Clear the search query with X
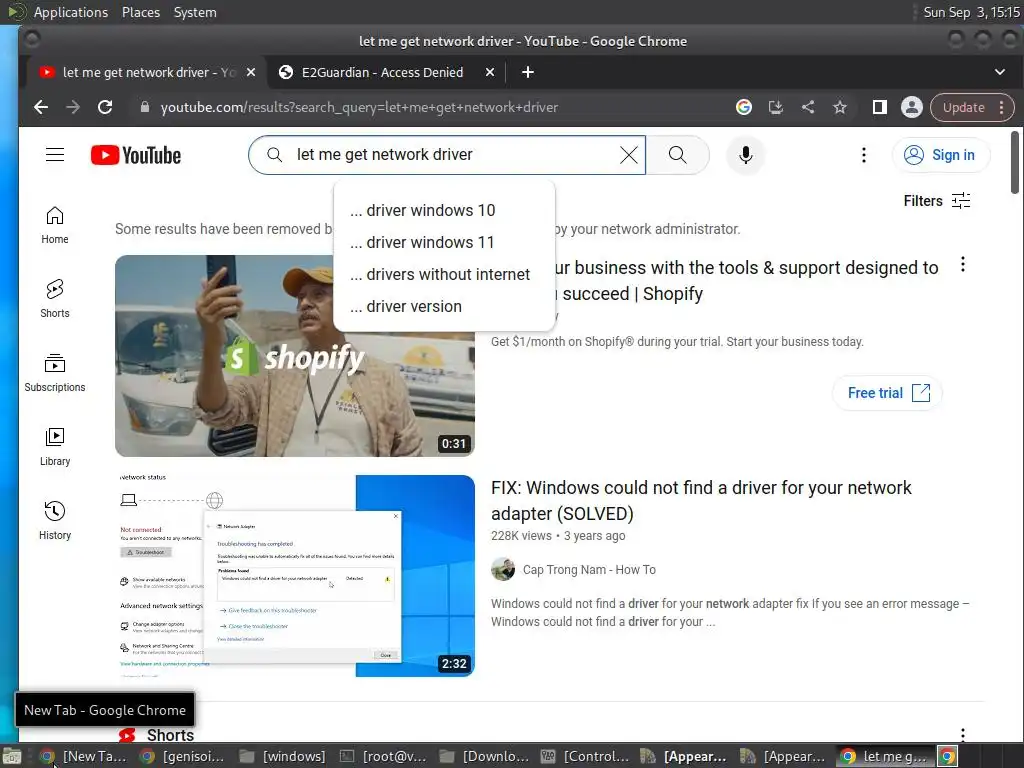This screenshot has width=1024, height=768. 628,155
